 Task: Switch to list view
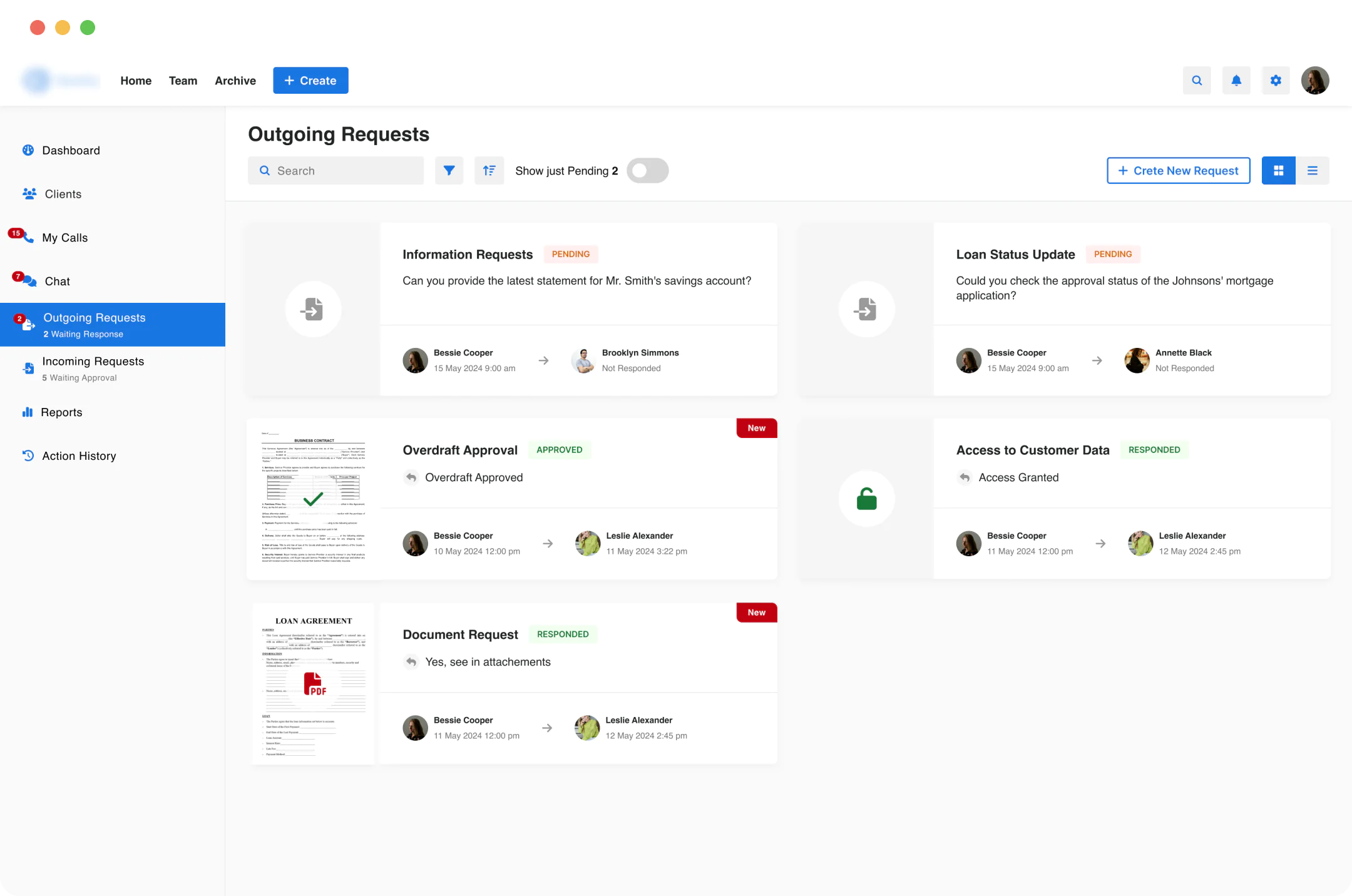click(1313, 171)
